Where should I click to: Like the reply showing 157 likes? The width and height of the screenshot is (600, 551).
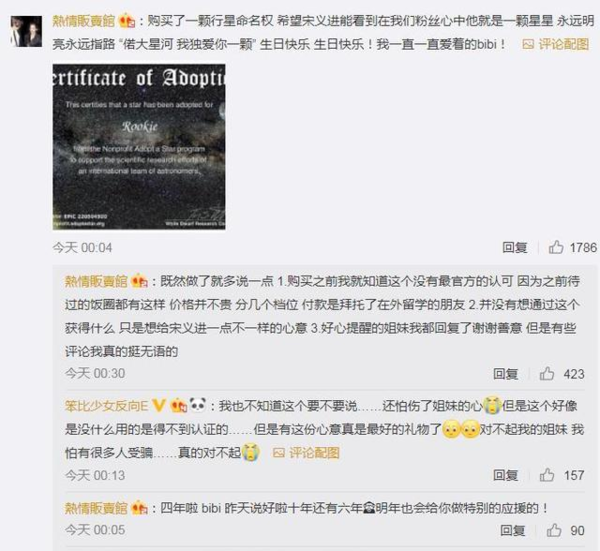click(x=547, y=475)
